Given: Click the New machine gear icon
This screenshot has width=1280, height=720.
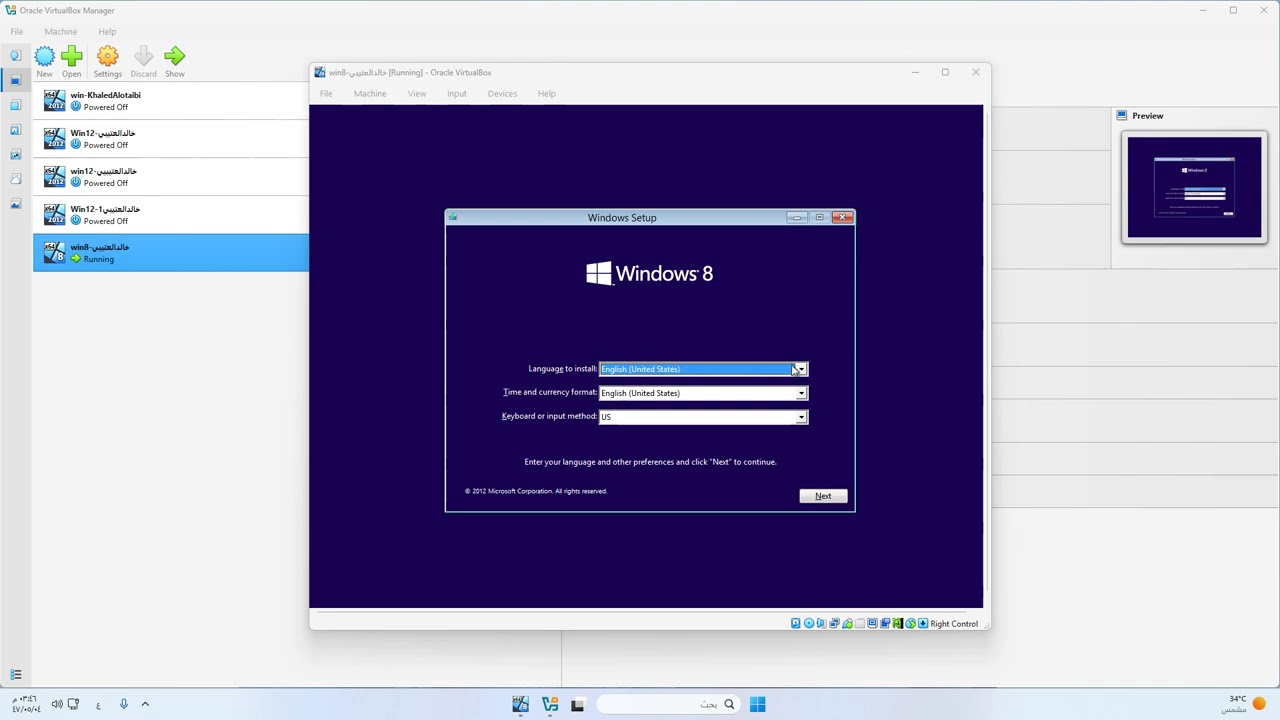Looking at the screenshot, I should 45,56.
